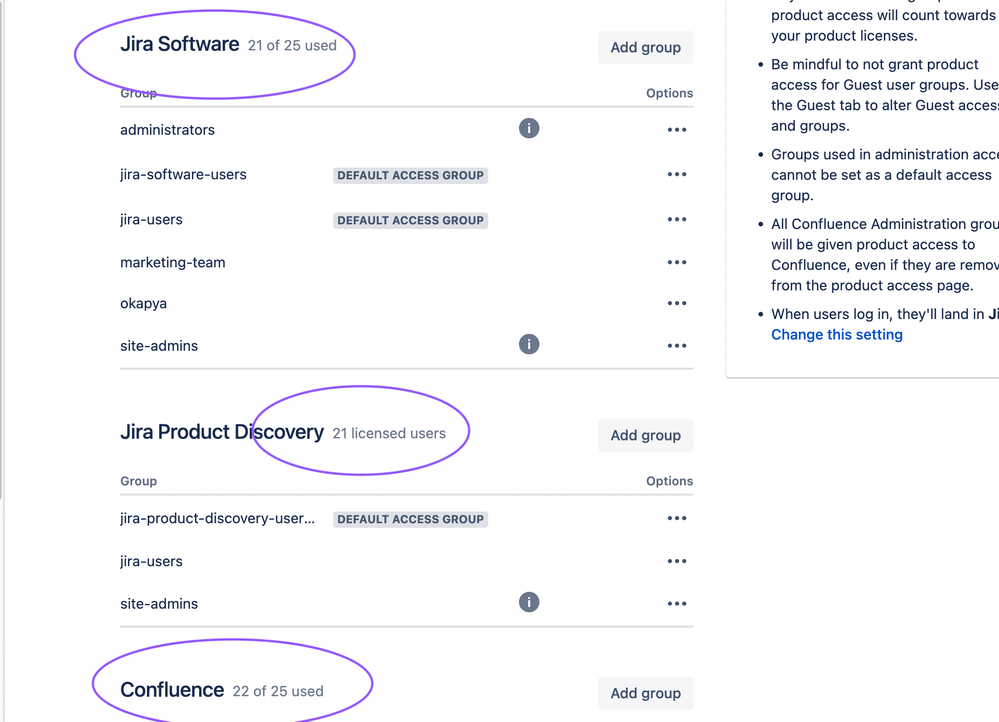
Task: Click the '22 of 25 used' license count
Action: [x=278, y=691]
